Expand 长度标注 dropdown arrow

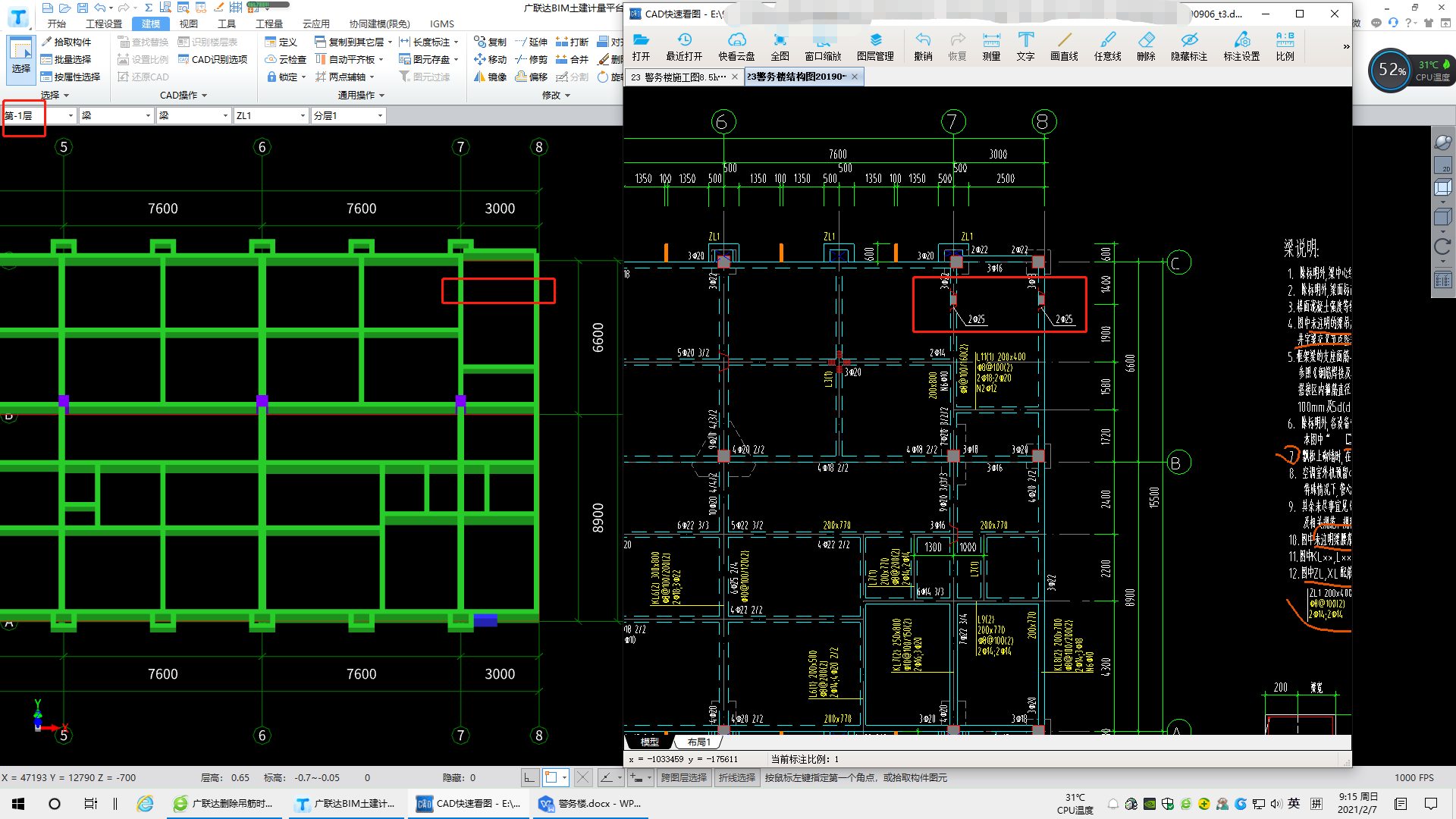(456, 42)
